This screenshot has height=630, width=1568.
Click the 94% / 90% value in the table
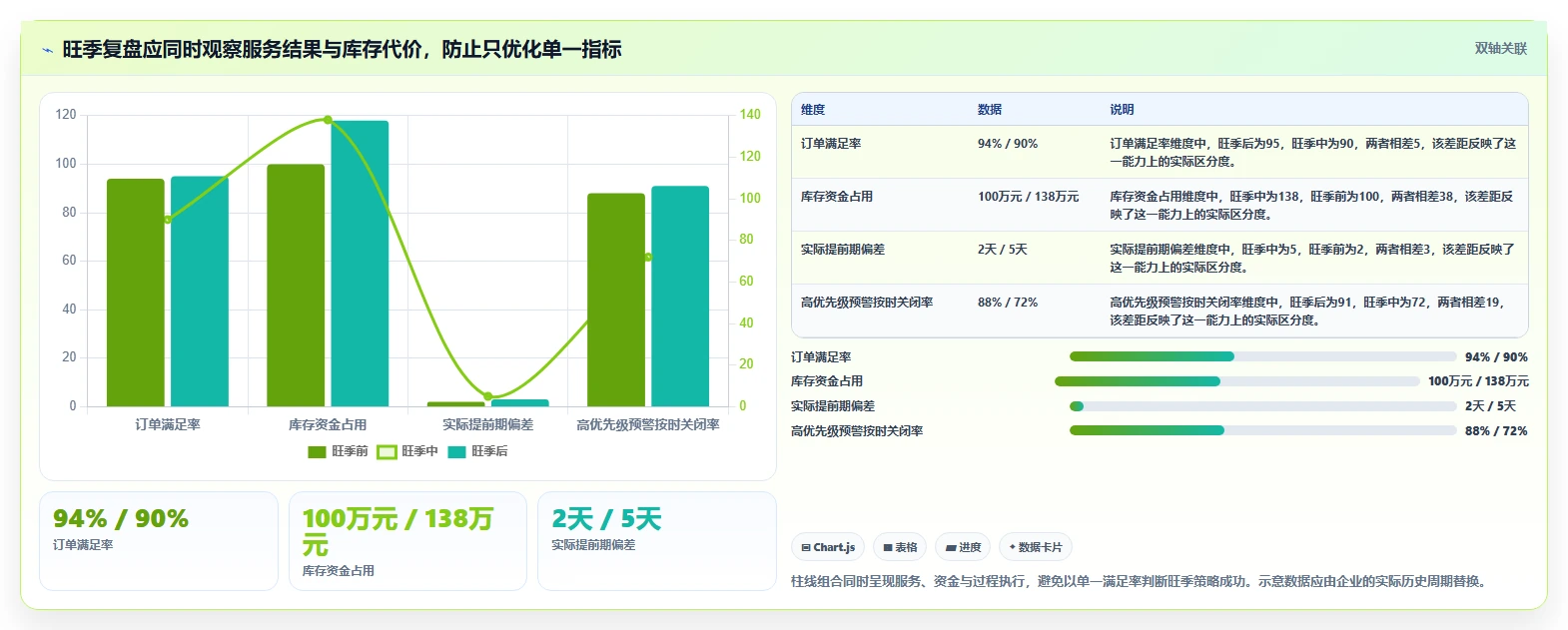click(1008, 144)
